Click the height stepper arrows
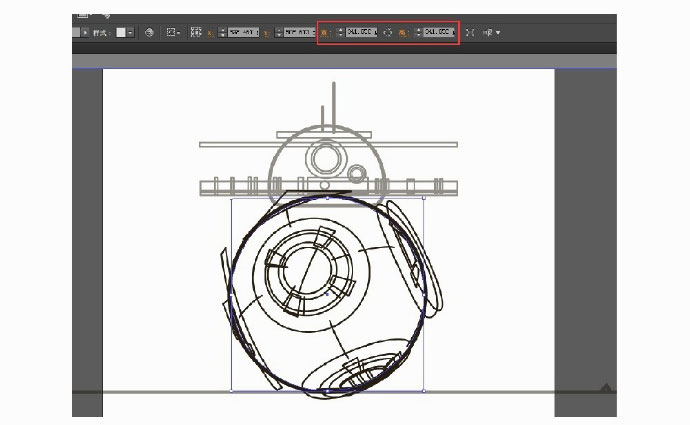This screenshot has width=690, height=425. point(418,32)
